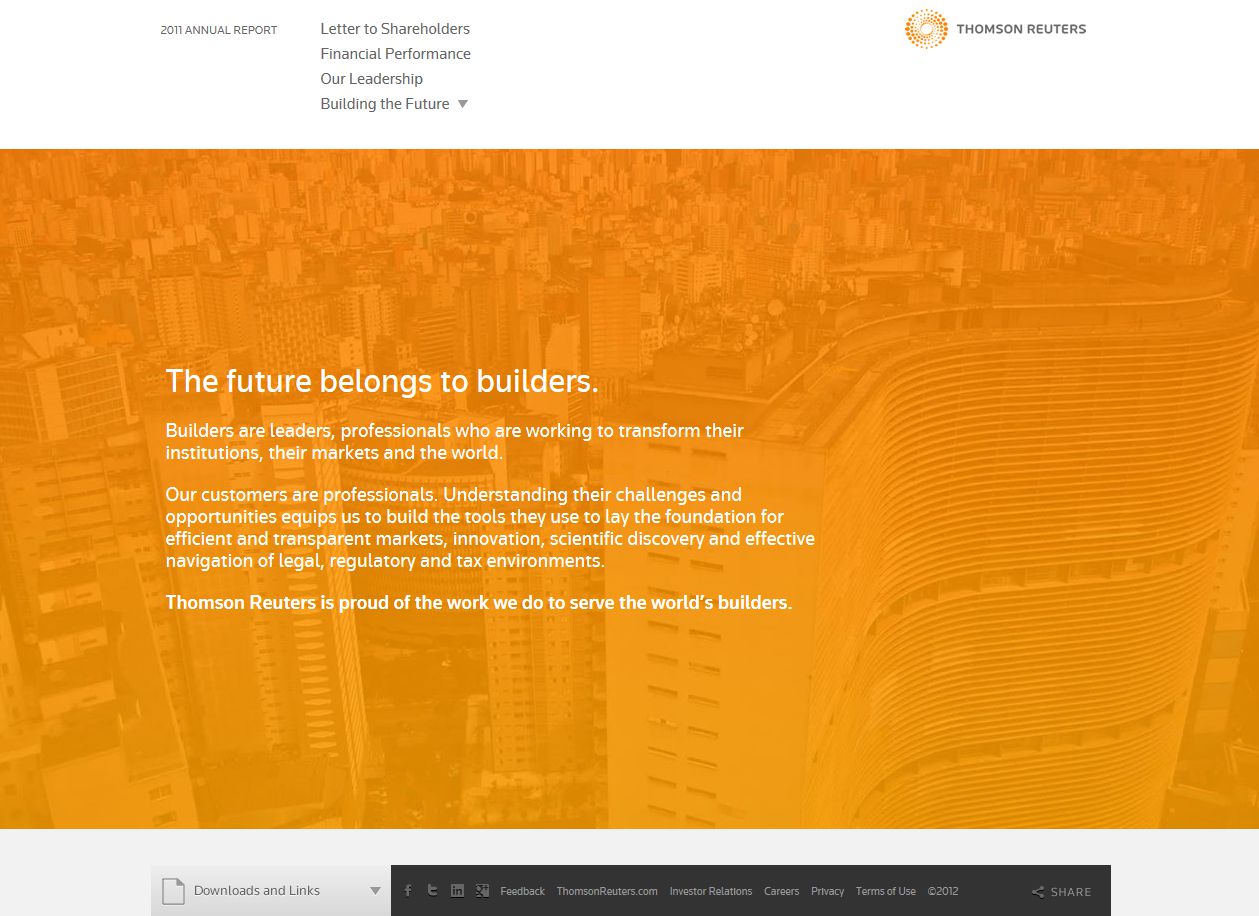Open Investor Relations link
The height and width of the screenshot is (916, 1259).
click(x=710, y=891)
